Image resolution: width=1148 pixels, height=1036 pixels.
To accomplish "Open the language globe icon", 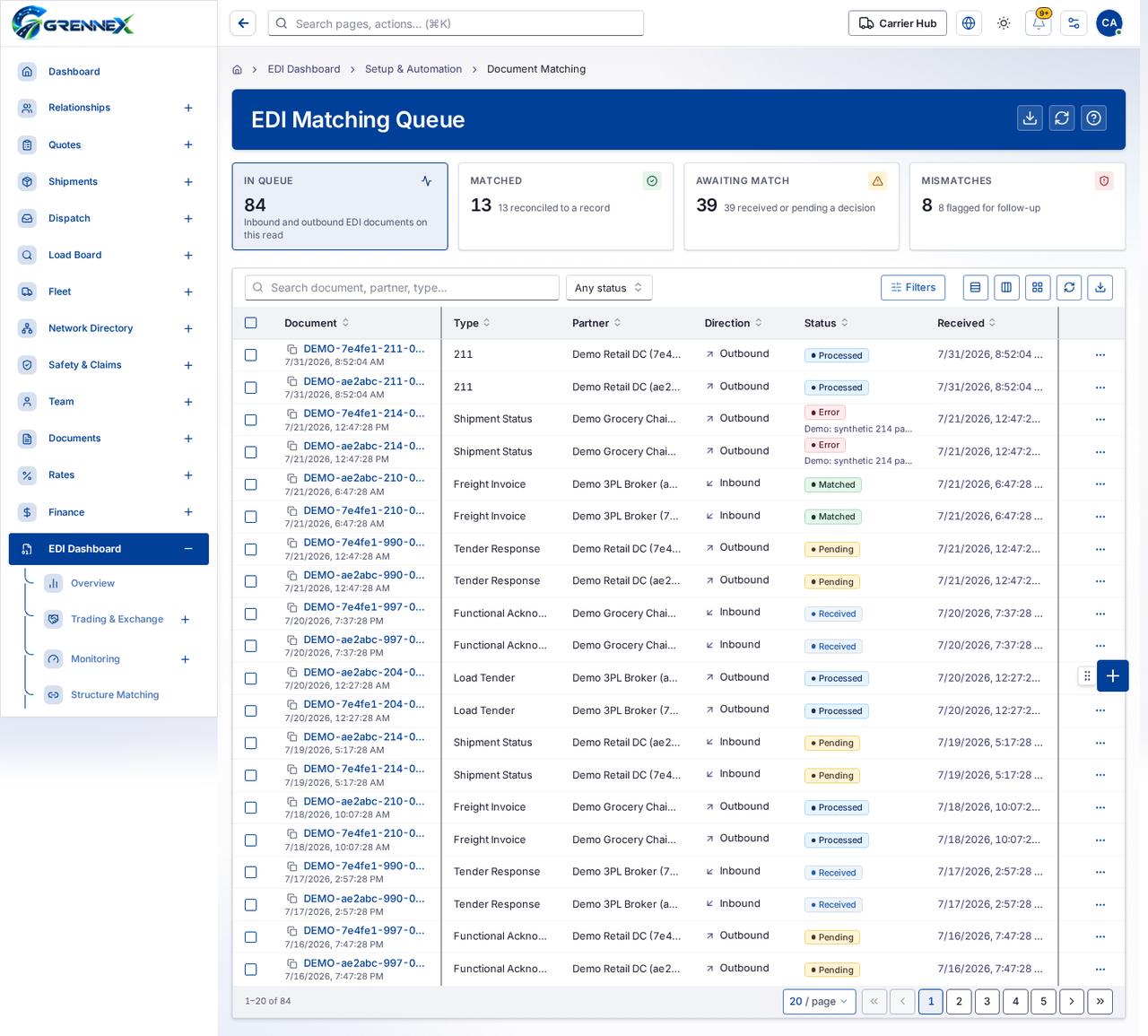I will [x=969, y=23].
